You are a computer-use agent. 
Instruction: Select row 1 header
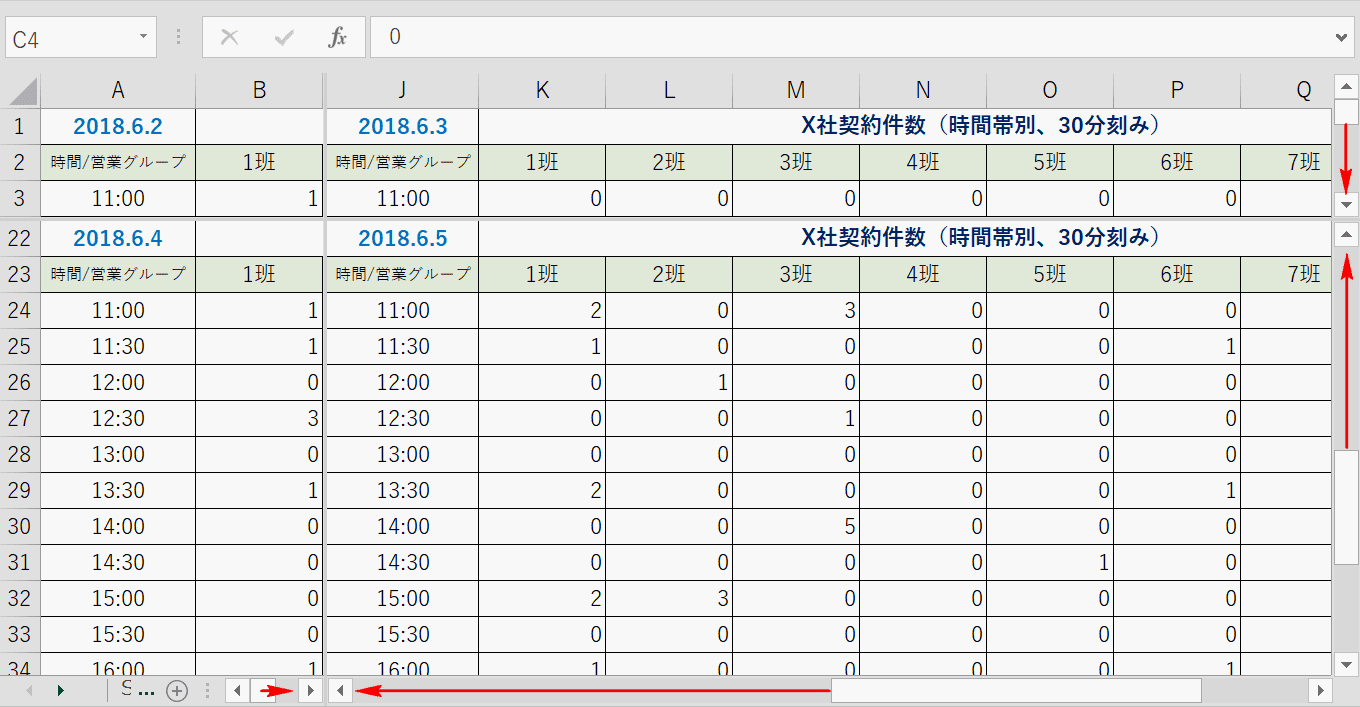20,126
